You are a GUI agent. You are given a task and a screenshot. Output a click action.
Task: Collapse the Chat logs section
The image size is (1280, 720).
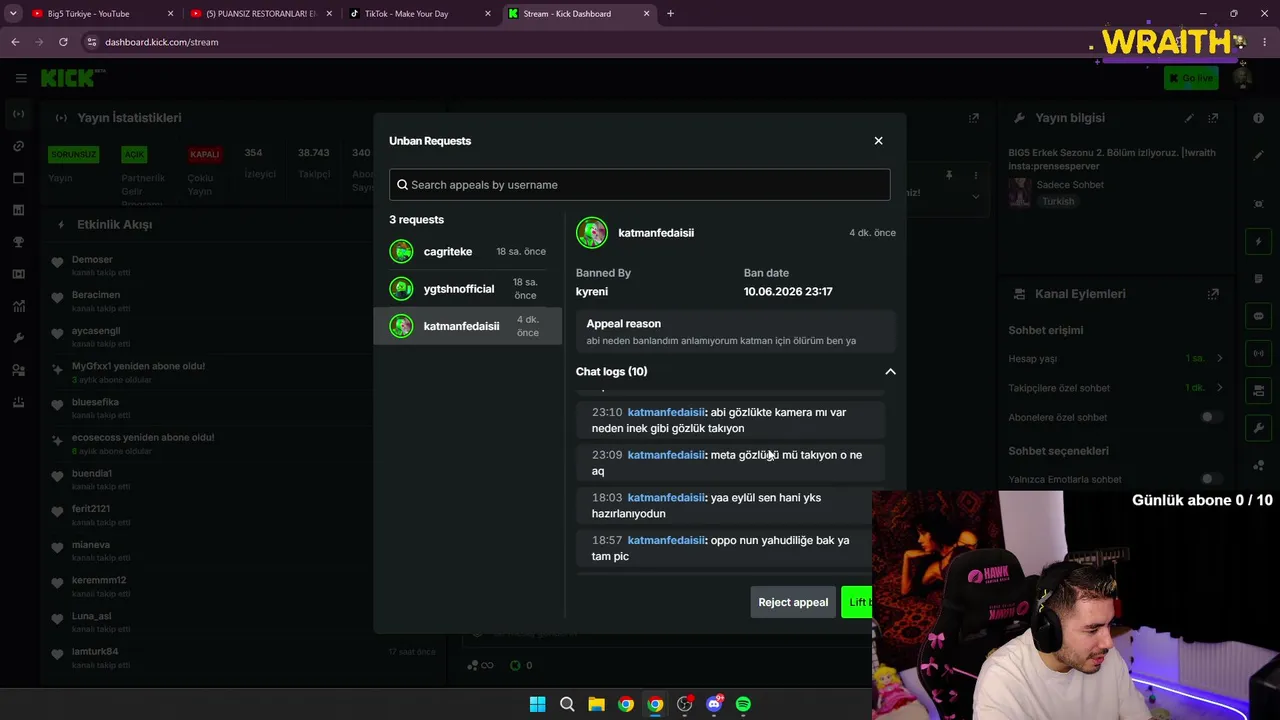[x=890, y=372]
